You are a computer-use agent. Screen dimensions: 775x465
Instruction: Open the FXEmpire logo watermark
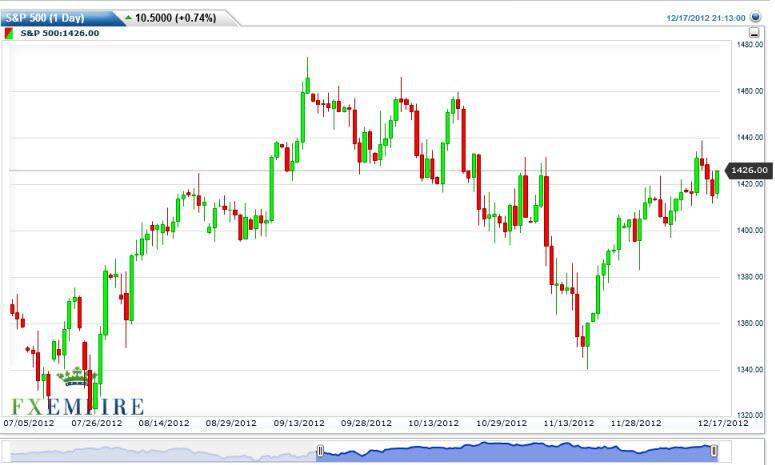pos(78,407)
